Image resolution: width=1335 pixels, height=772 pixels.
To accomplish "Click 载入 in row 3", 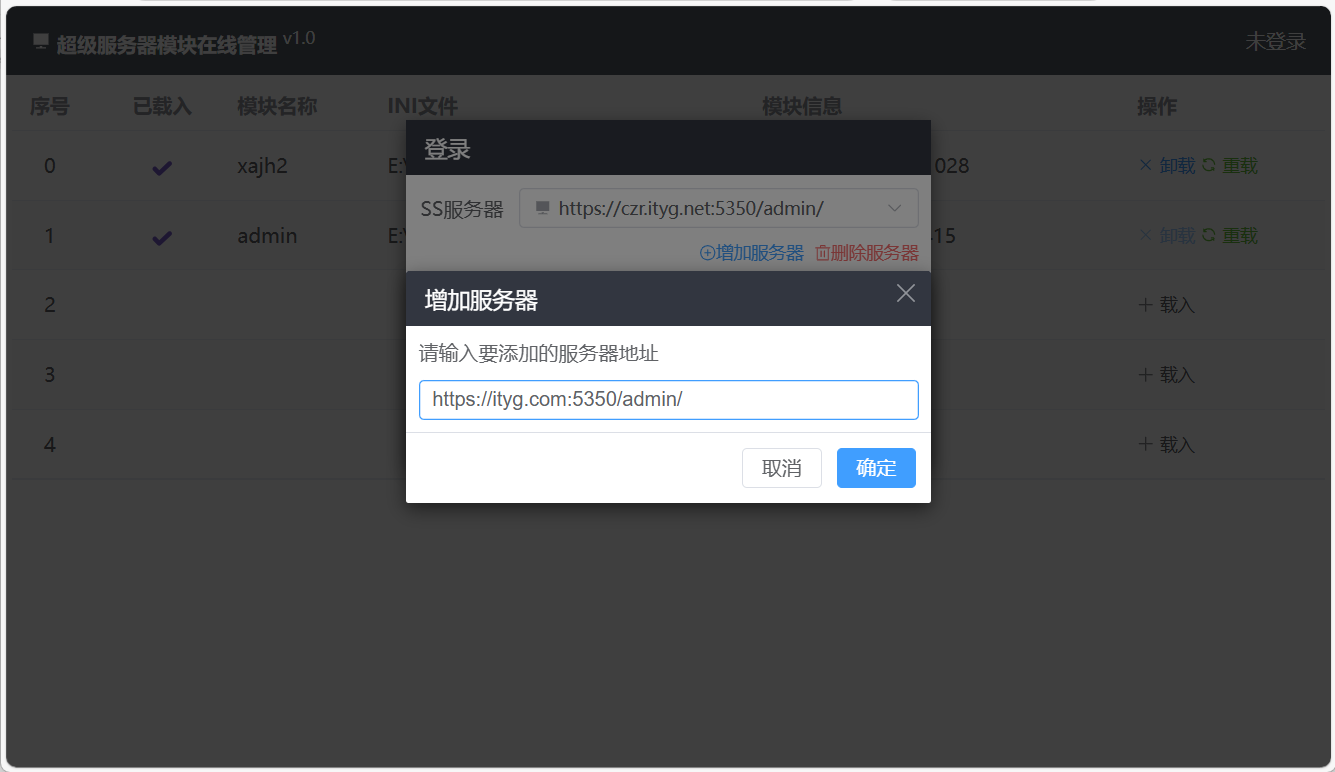I will (x=1167, y=375).
